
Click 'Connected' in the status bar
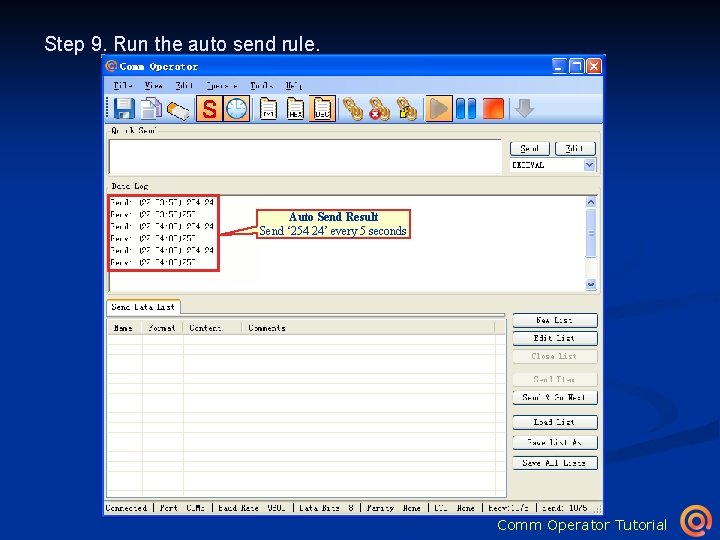pyautogui.click(x=127, y=508)
